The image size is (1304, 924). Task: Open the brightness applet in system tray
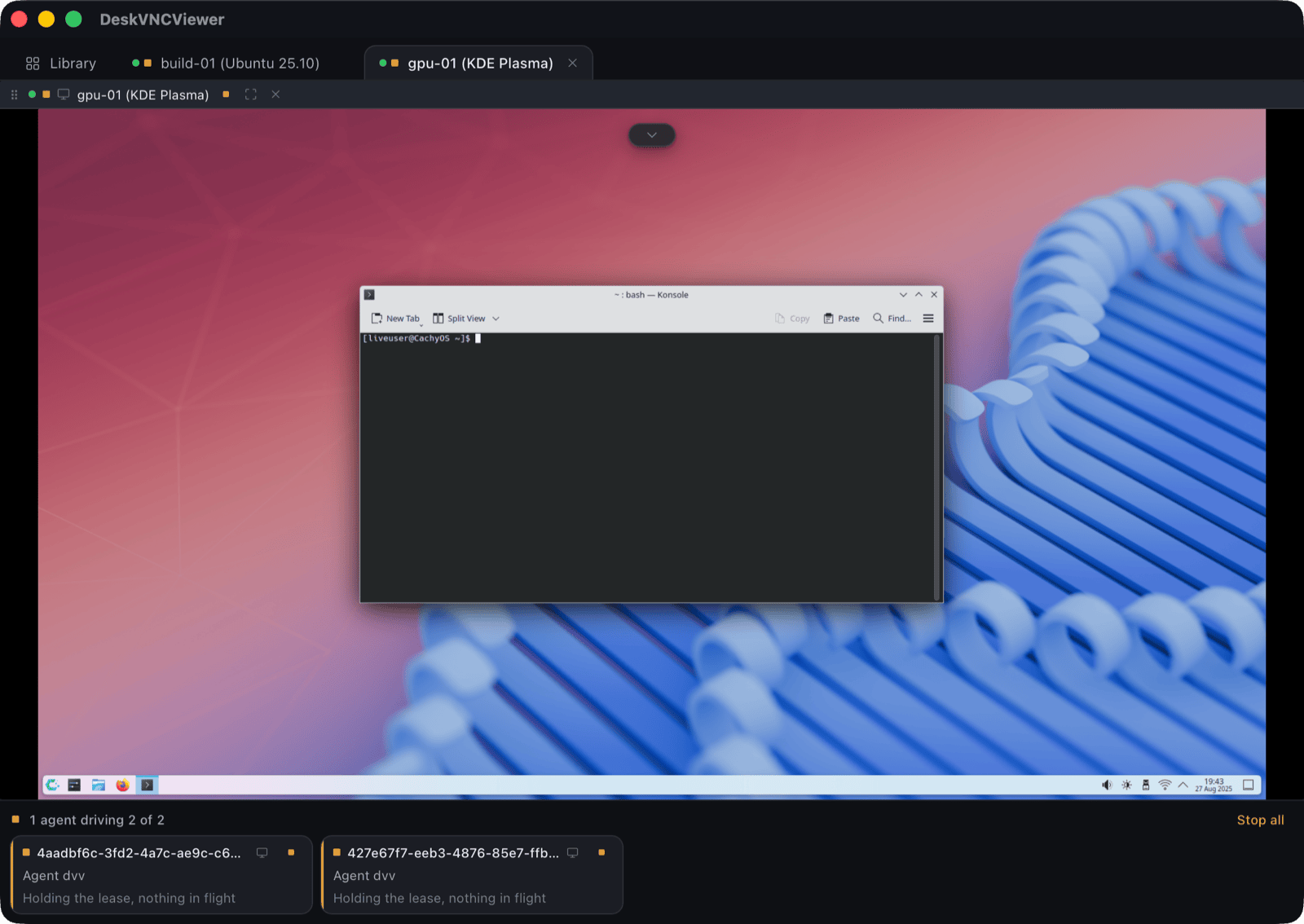(1126, 785)
